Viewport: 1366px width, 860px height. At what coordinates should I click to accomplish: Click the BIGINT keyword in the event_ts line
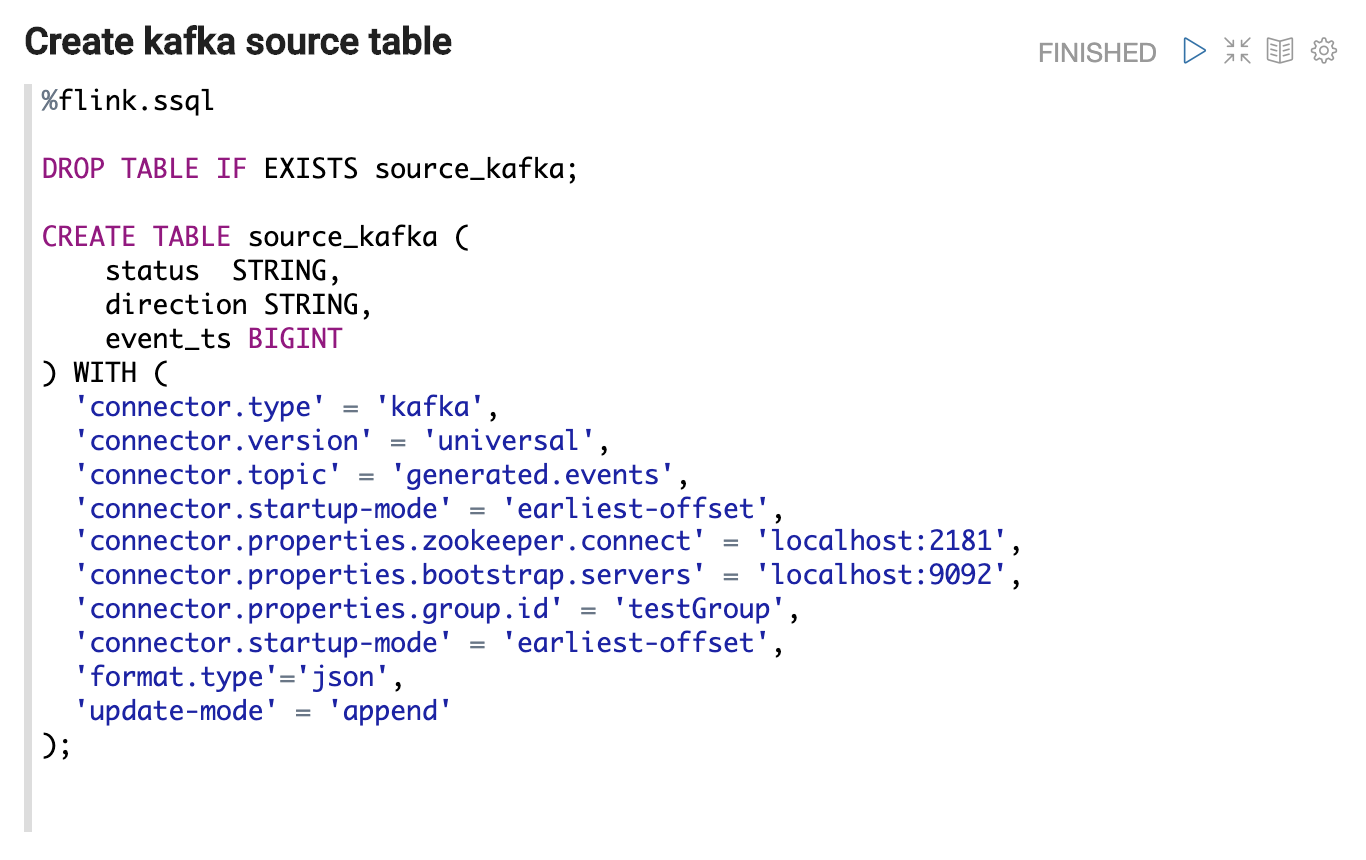click(295, 339)
